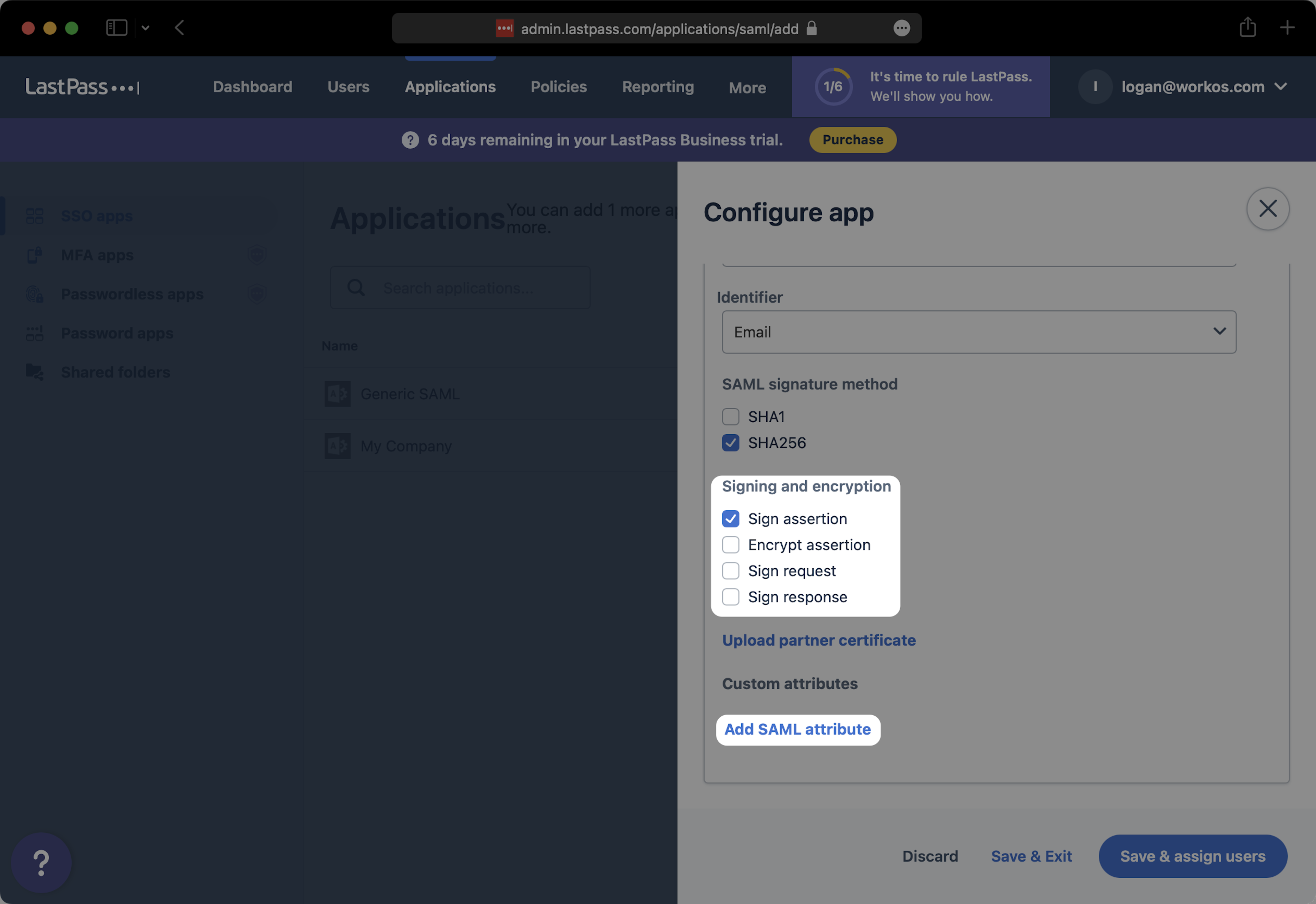
Task: Click trial info question mark icon
Action: coord(410,140)
